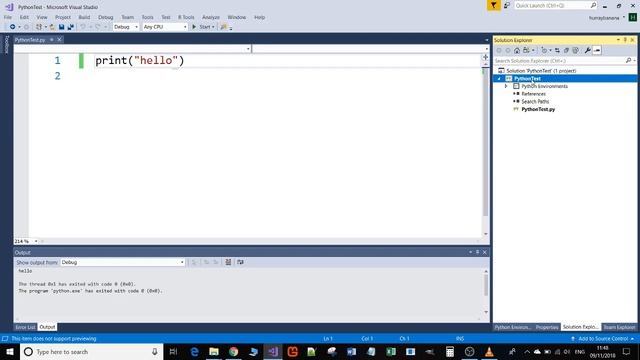Open the Help menu

(x=259, y=17)
